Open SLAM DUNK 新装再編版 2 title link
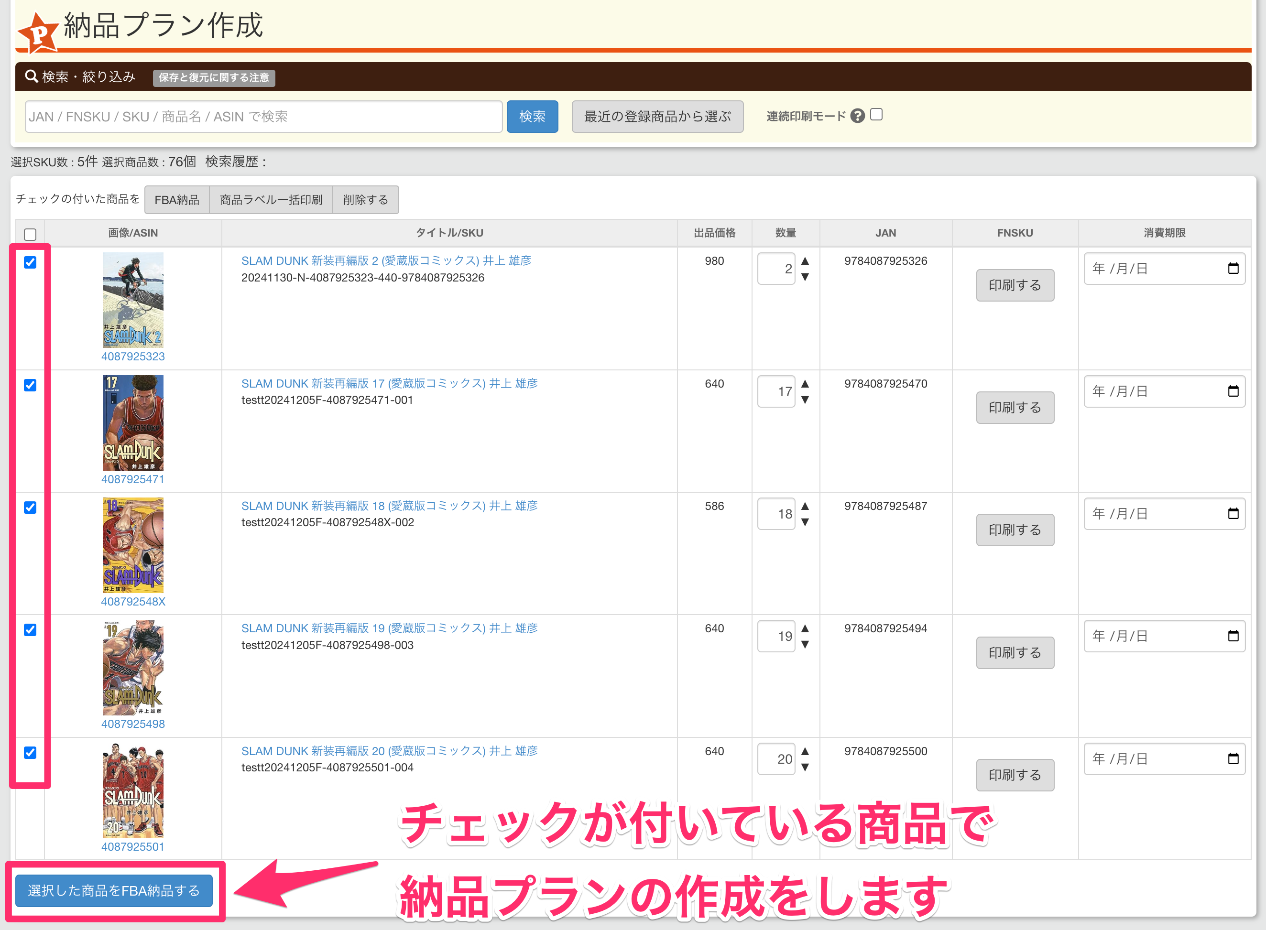Screen dimensions: 1266x952 [x=386, y=261]
